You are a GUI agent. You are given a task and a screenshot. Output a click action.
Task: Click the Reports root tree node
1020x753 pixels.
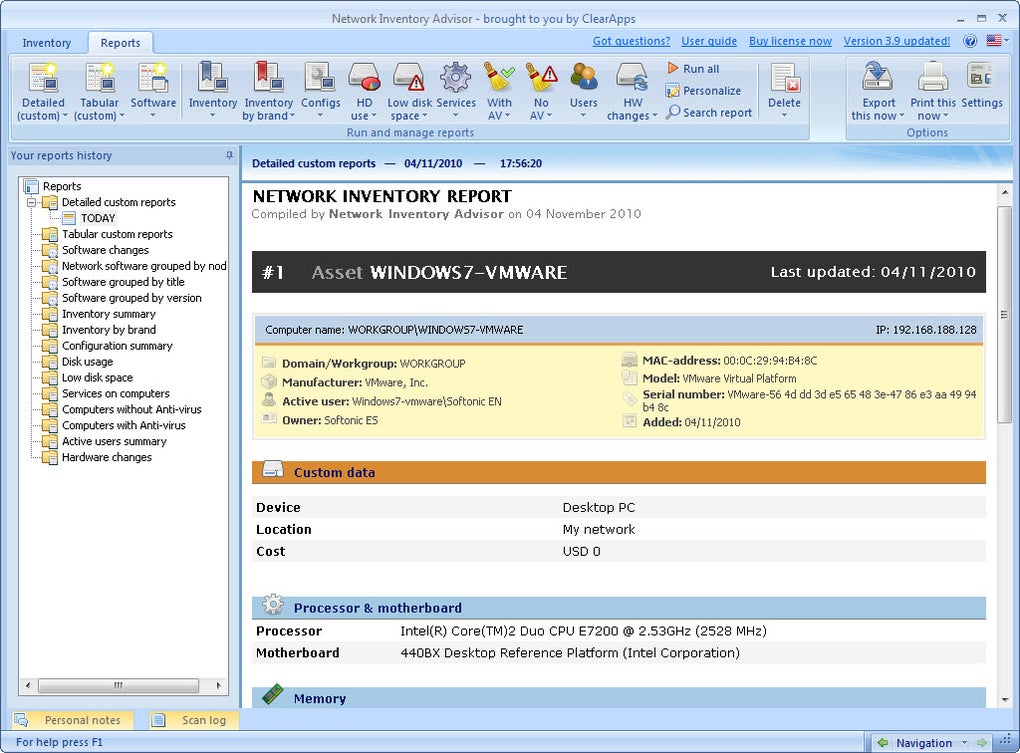pos(62,187)
